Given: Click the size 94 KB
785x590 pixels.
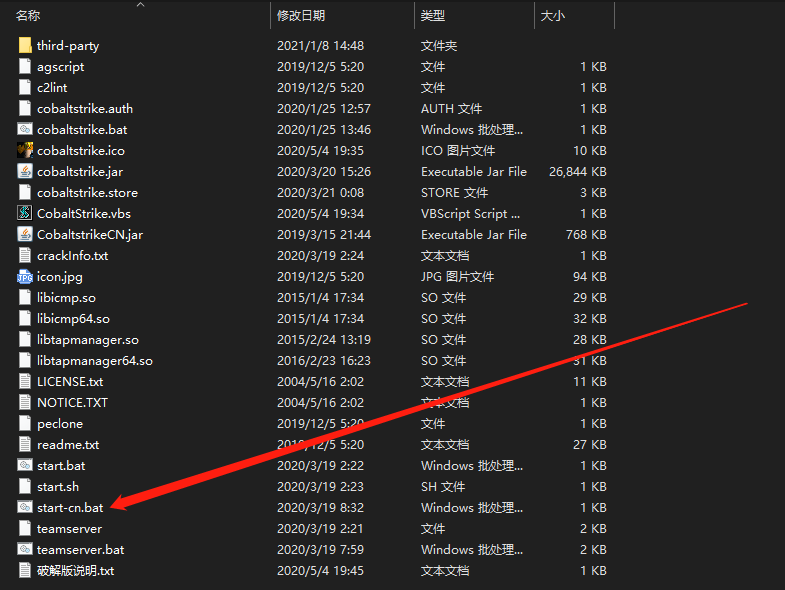Looking at the screenshot, I should (x=590, y=276).
